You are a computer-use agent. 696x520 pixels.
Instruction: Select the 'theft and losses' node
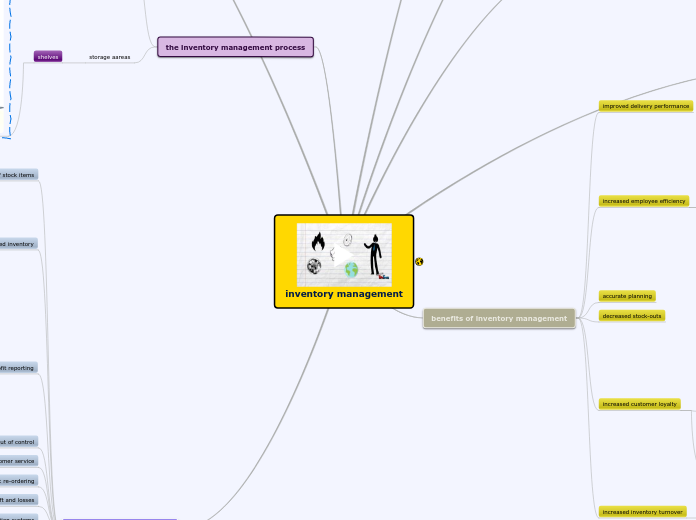click(x=18, y=500)
